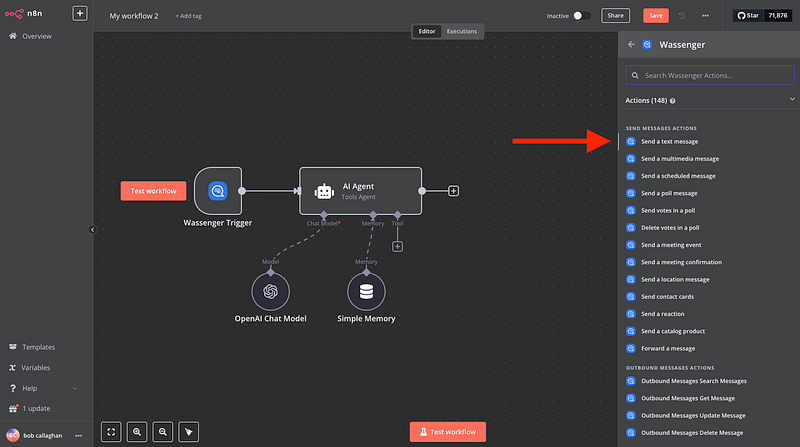Add a node after AI Agent output

tap(453, 190)
